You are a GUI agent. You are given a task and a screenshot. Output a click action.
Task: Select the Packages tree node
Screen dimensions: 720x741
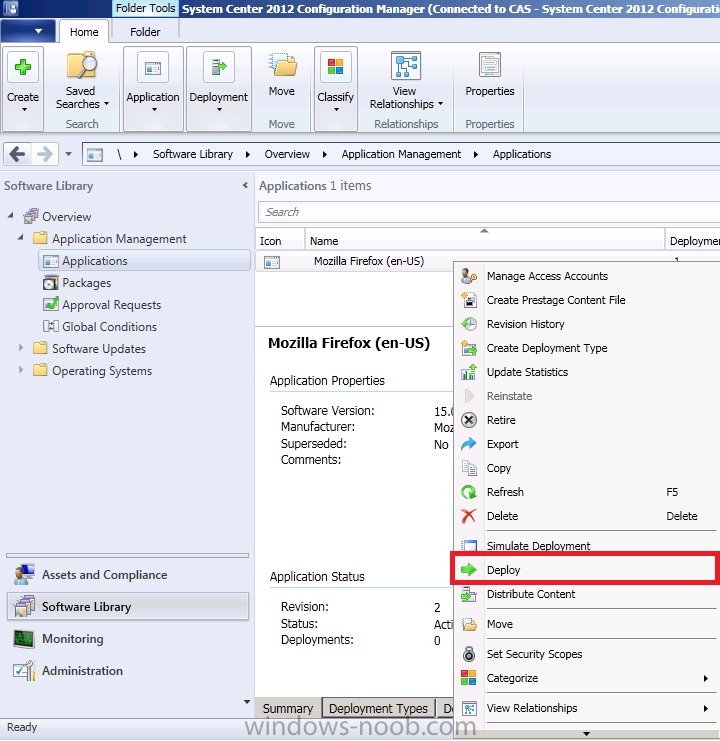pos(86,283)
